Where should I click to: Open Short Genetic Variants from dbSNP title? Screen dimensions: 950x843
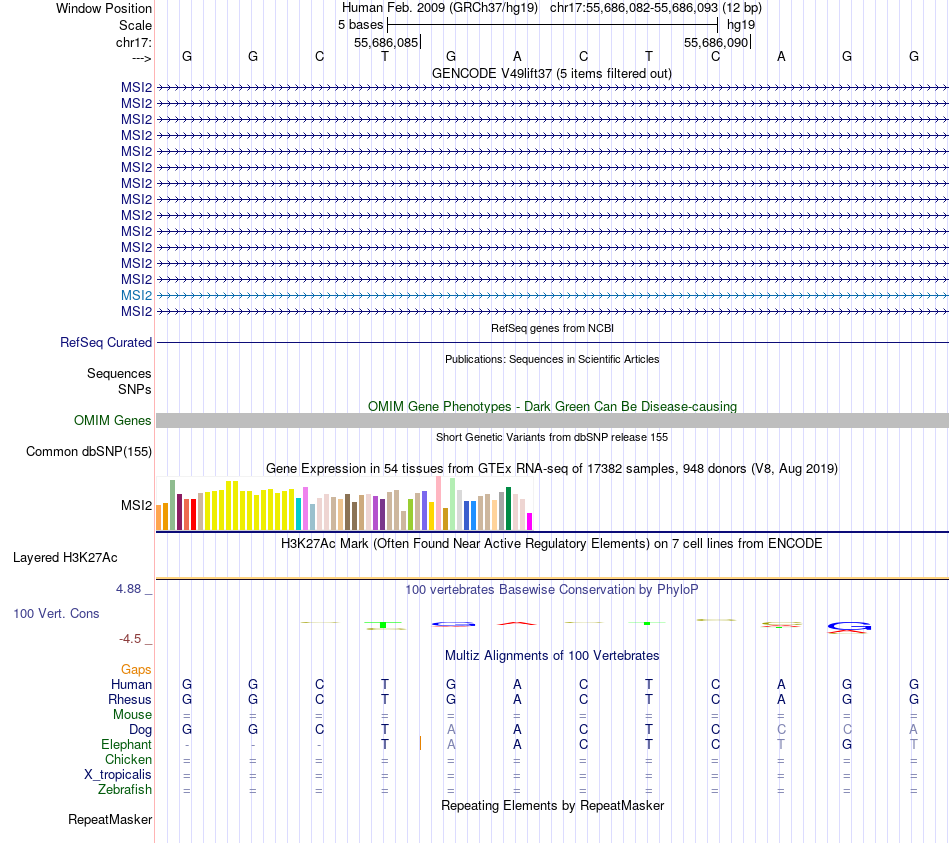point(552,437)
